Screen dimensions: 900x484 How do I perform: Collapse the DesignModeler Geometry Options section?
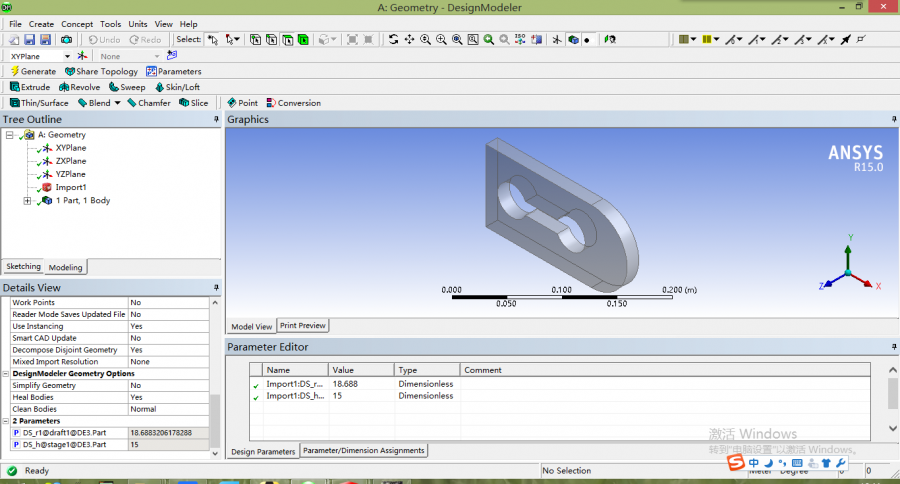[x=6, y=373]
